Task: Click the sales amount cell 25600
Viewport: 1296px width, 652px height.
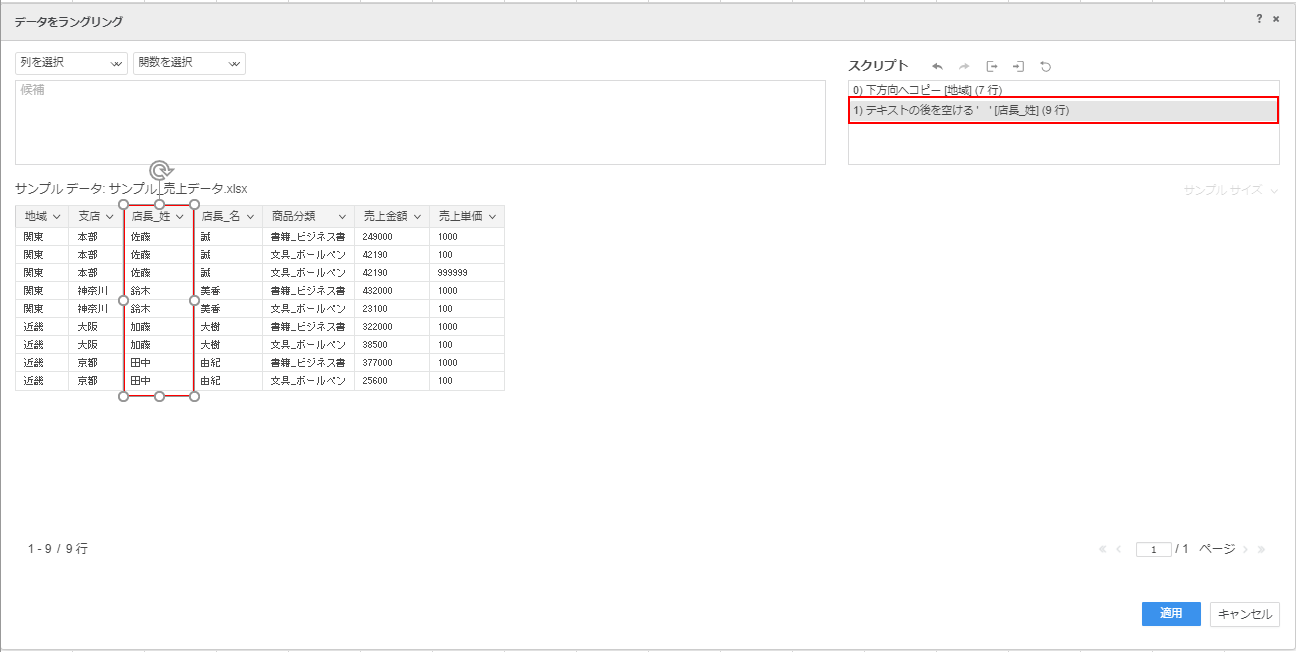Action: coord(392,381)
